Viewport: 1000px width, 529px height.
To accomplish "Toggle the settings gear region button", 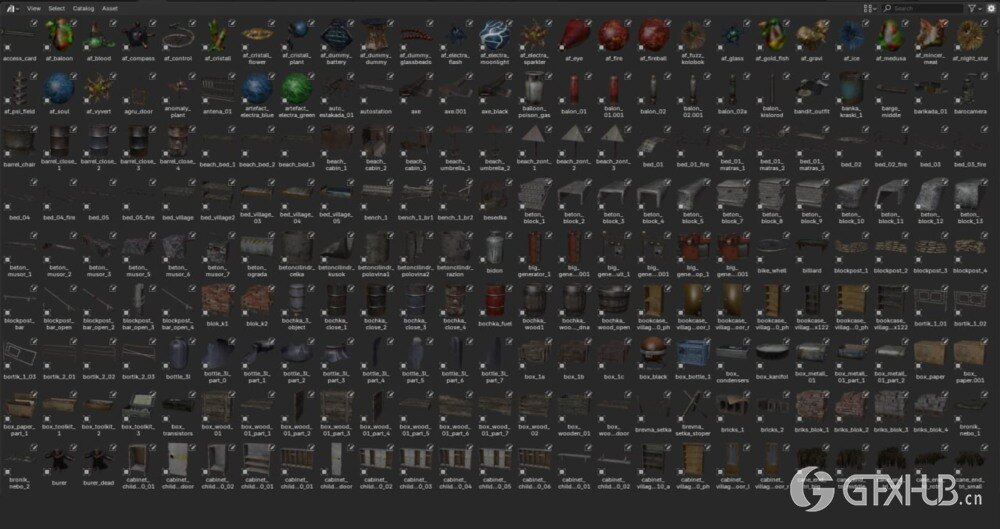I will 992,8.
